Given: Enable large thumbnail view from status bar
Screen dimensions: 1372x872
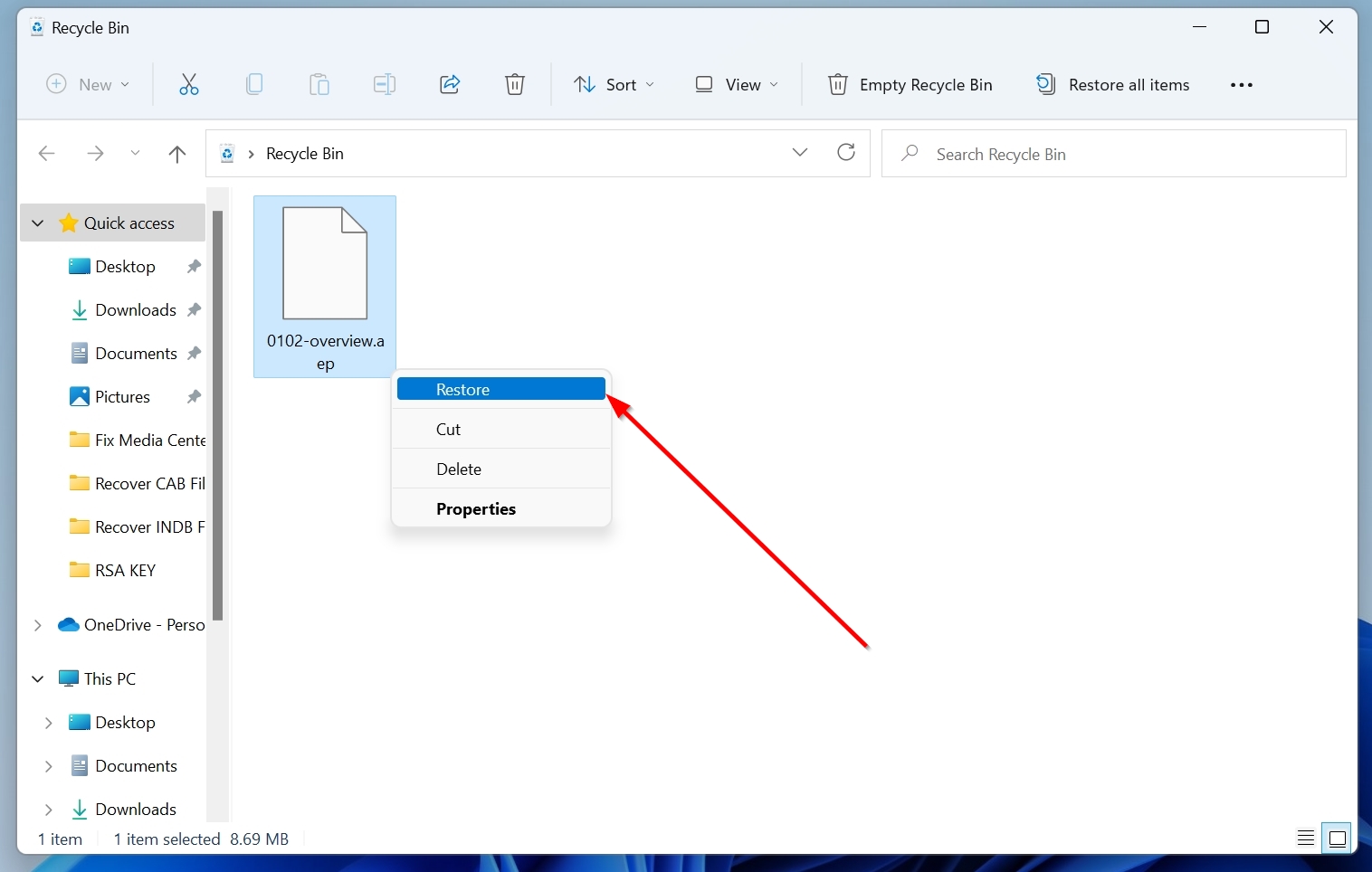Looking at the screenshot, I should pyautogui.click(x=1339, y=839).
